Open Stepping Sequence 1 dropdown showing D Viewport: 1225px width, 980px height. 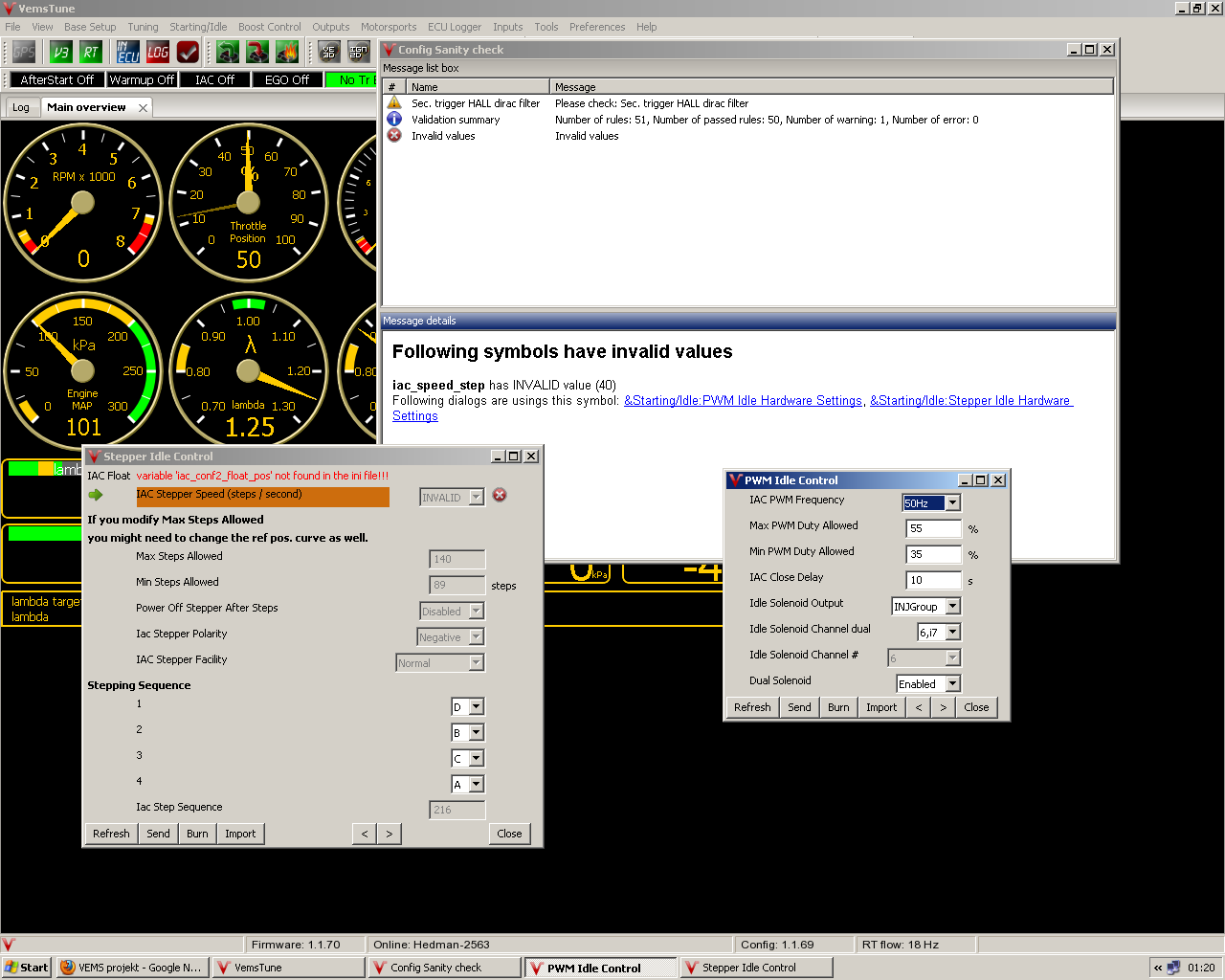[x=477, y=706]
